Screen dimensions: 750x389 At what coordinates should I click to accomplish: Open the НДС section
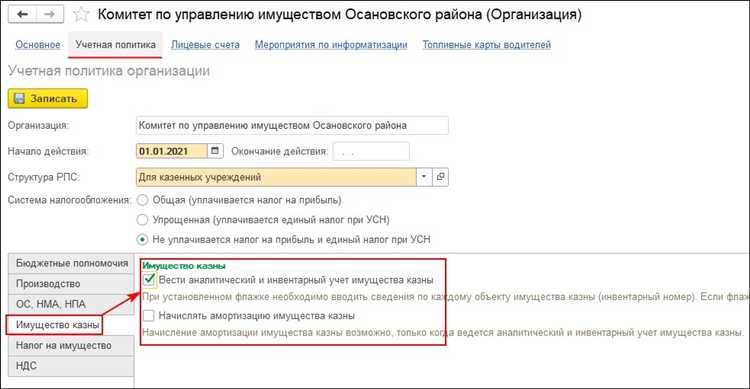71,366
